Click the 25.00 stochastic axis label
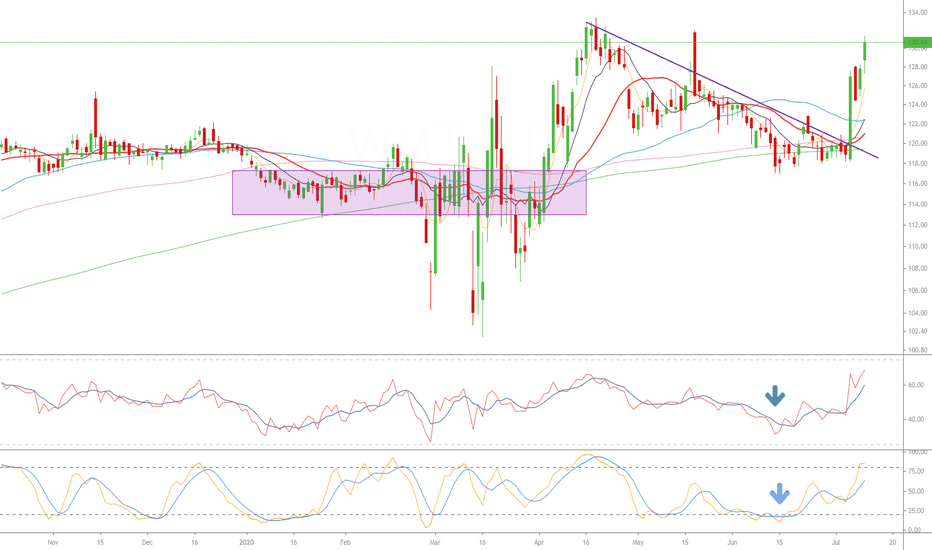The height and width of the screenshot is (550, 932). coord(916,510)
